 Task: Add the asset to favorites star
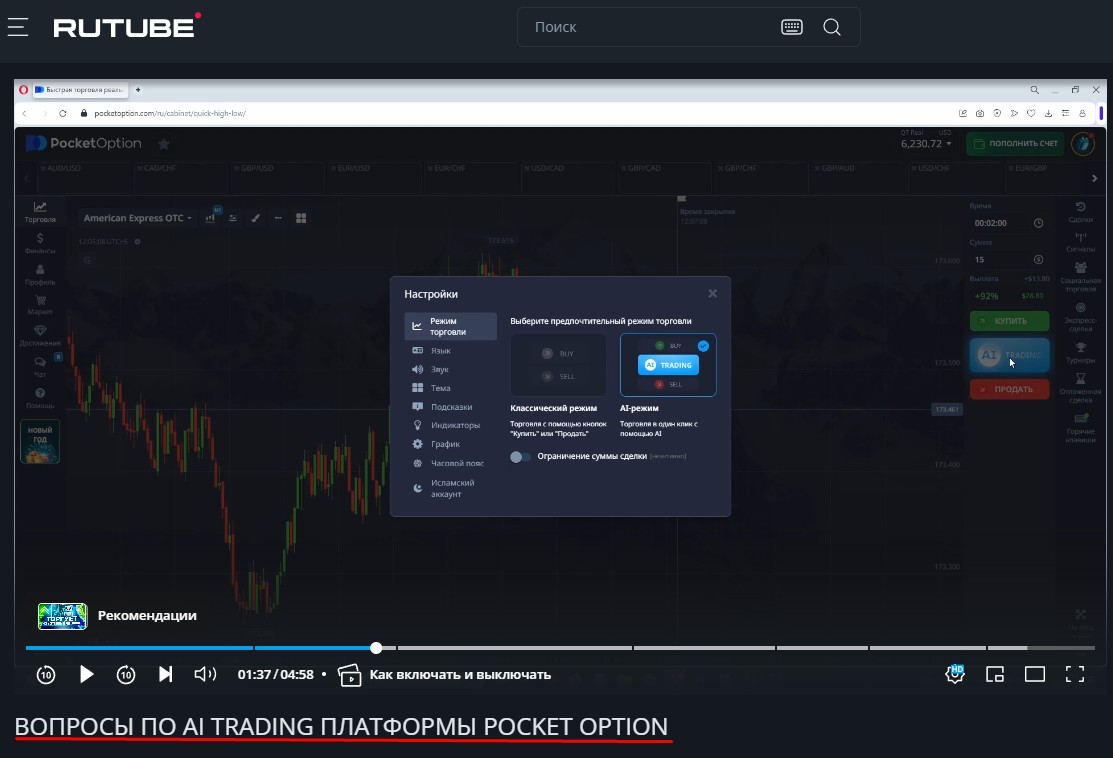pos(164,144)
